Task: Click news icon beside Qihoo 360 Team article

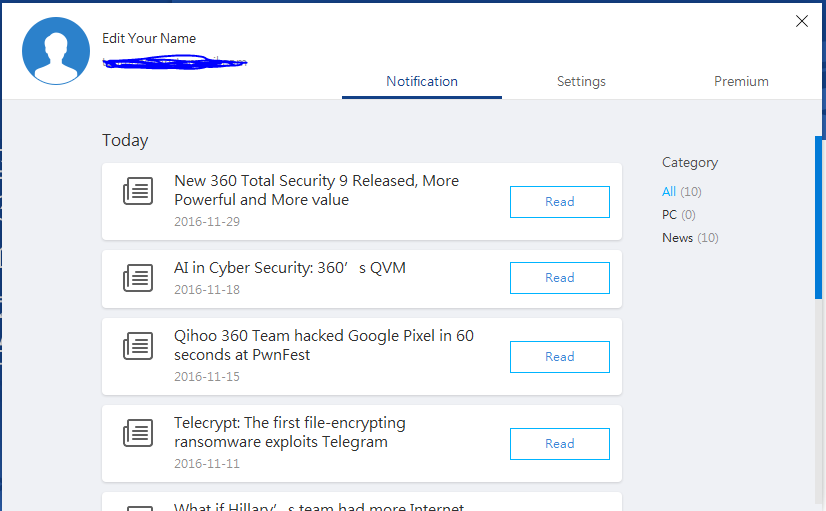Action: pyautogui.click(x=138, y=346)
